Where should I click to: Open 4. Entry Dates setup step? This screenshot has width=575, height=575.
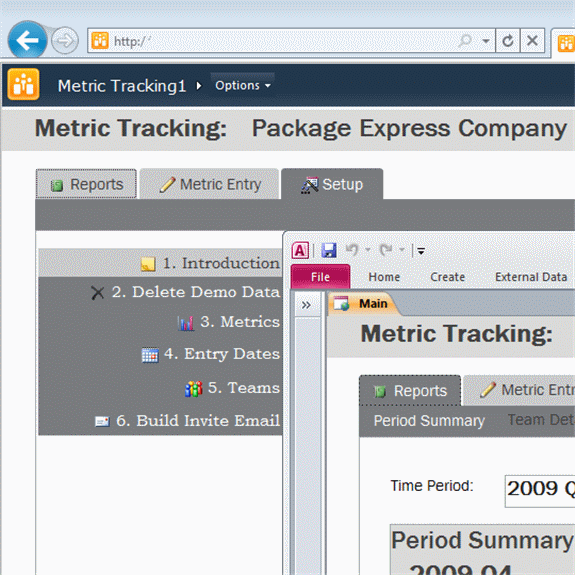(x=161, y=354)
